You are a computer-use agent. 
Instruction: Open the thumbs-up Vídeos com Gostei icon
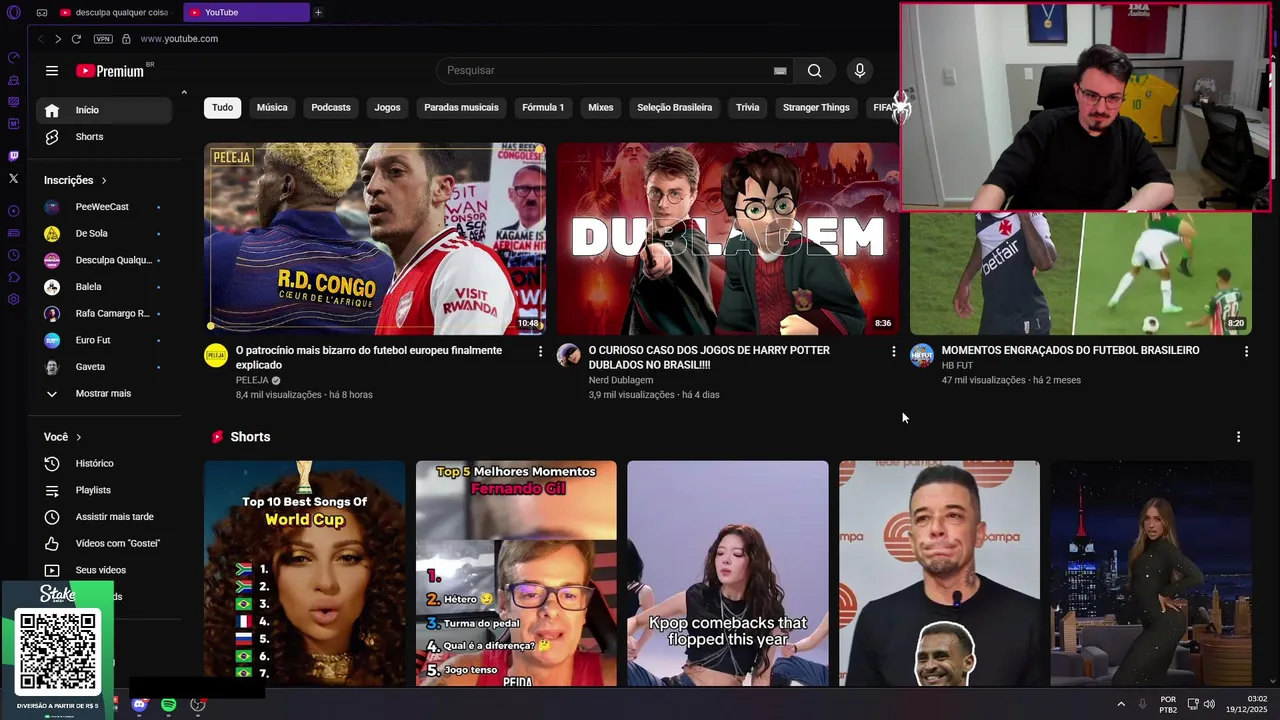52,544
